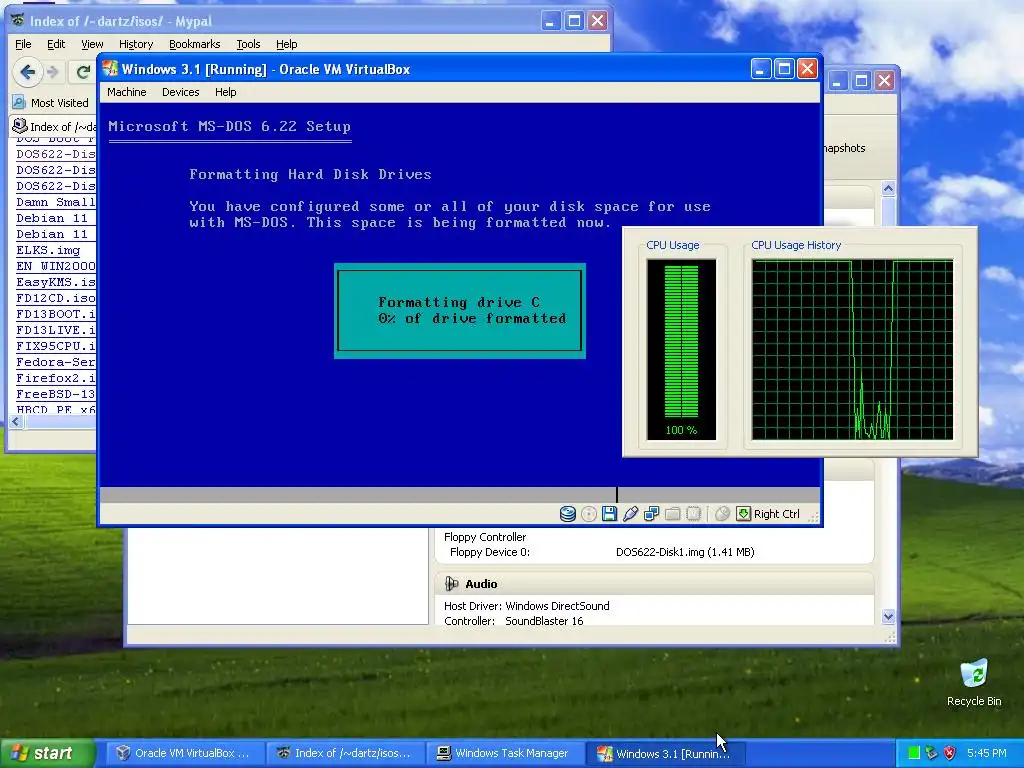The height and width of the screenshot is (768, 1024).
Task: Click the red security shield tray icon
Action: point(950,753)
